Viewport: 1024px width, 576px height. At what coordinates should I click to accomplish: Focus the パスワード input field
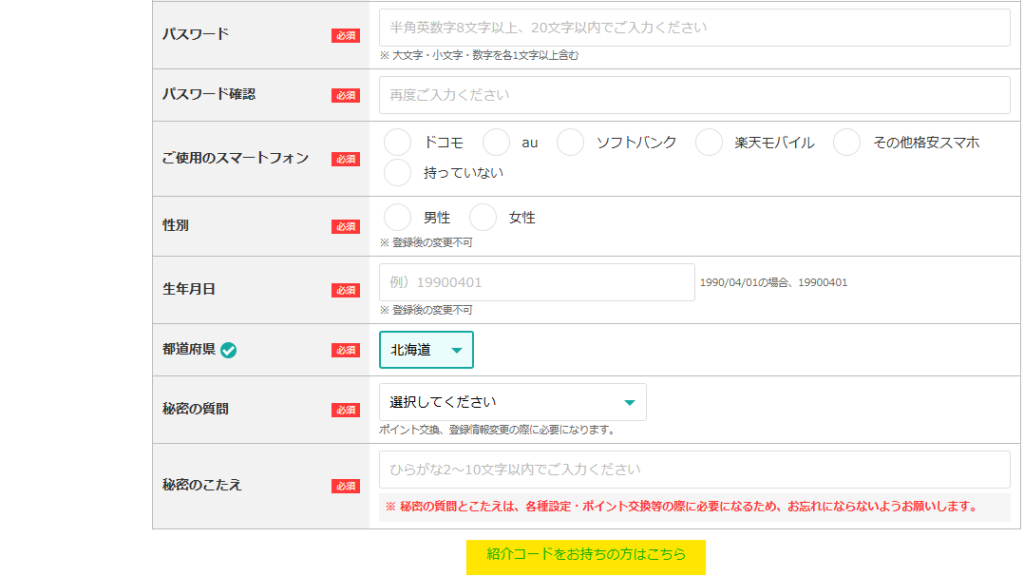coord(694,28)
